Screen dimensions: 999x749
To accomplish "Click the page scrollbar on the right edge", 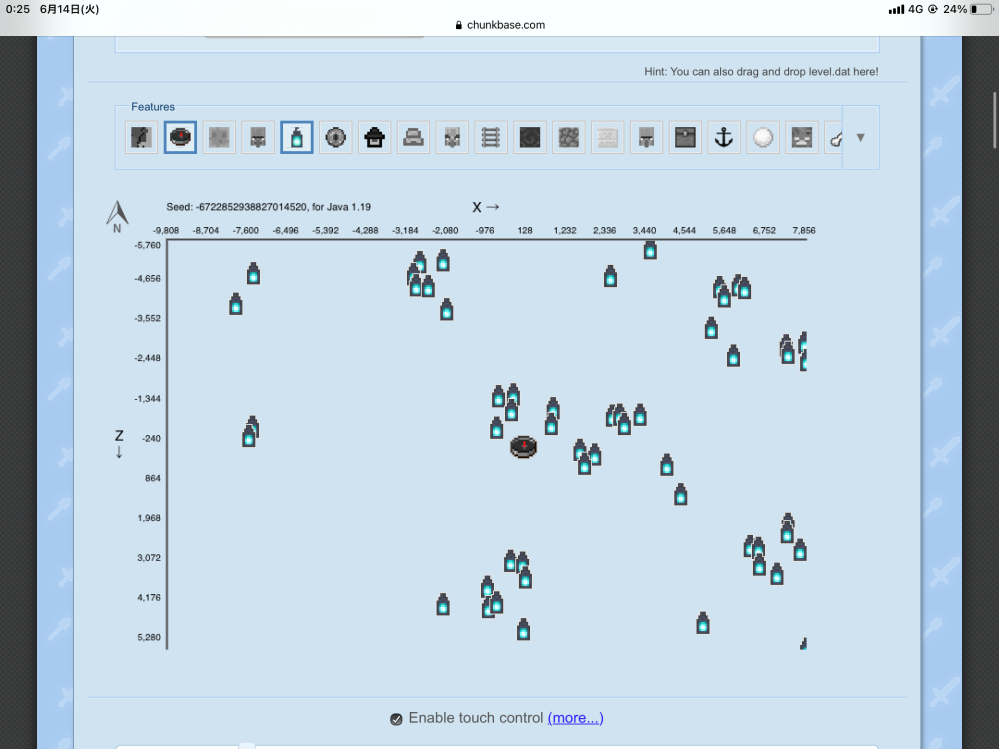I will coord(995,120).
